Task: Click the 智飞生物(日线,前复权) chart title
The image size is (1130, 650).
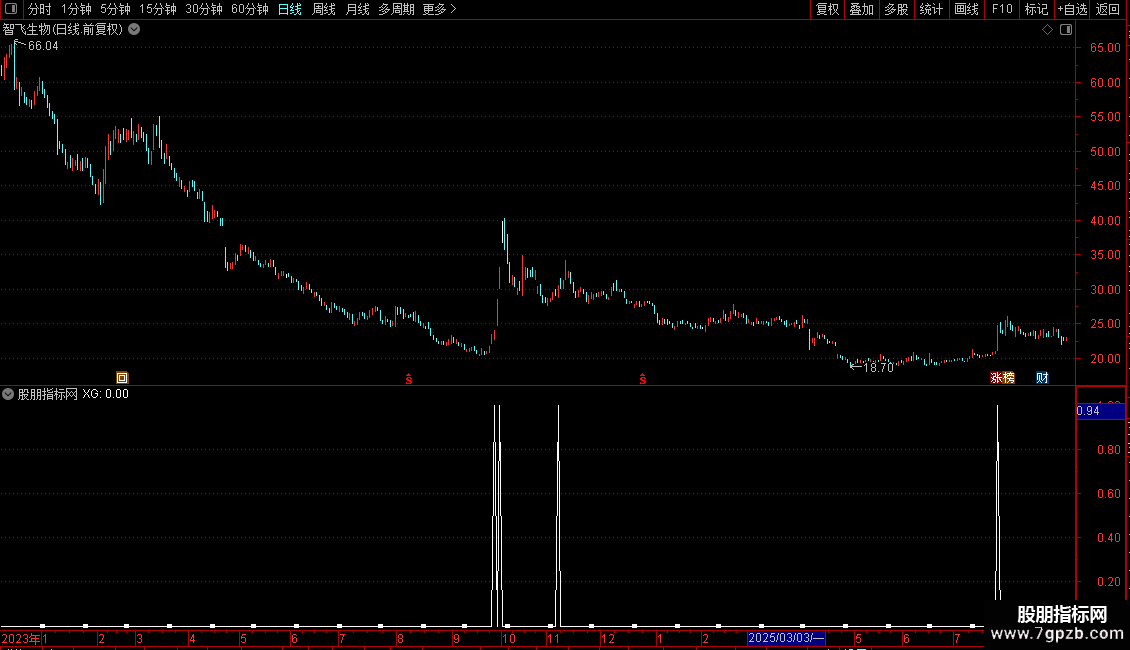Action: coord(63,30)
